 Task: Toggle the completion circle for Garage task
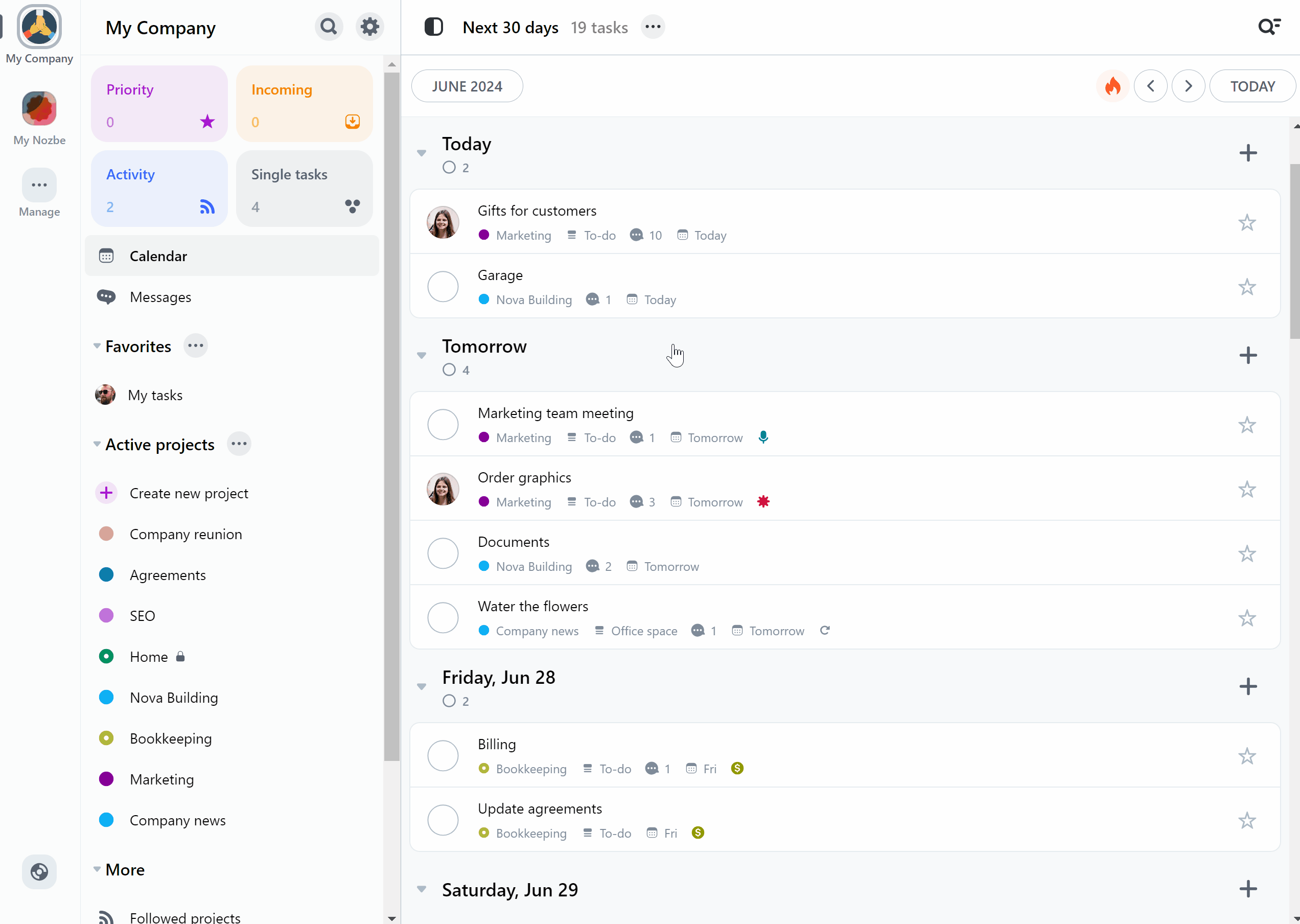tap(443, 287)
